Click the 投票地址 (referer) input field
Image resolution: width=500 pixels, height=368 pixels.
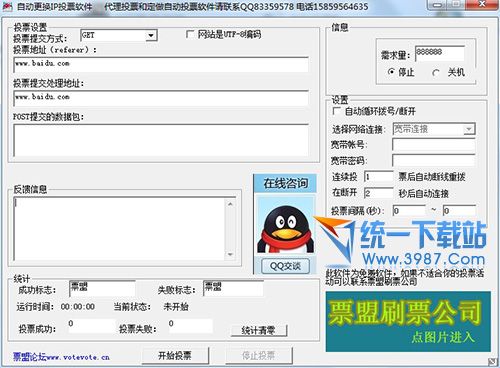[x=161, y=65]
